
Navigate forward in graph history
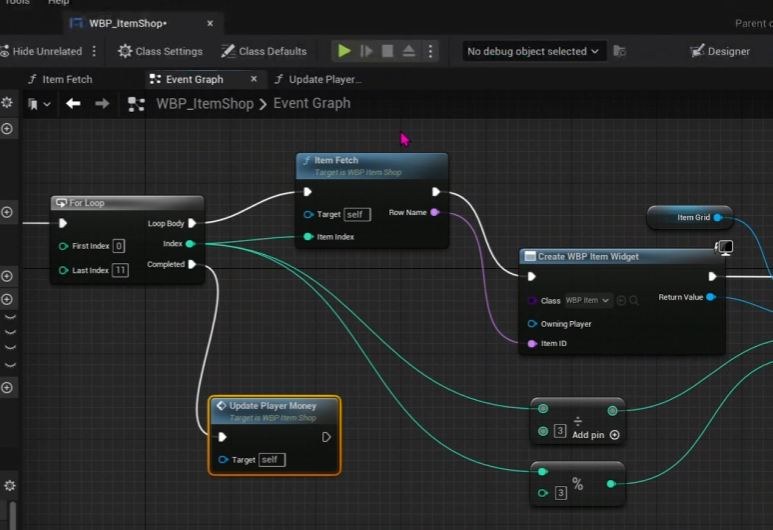102,104
